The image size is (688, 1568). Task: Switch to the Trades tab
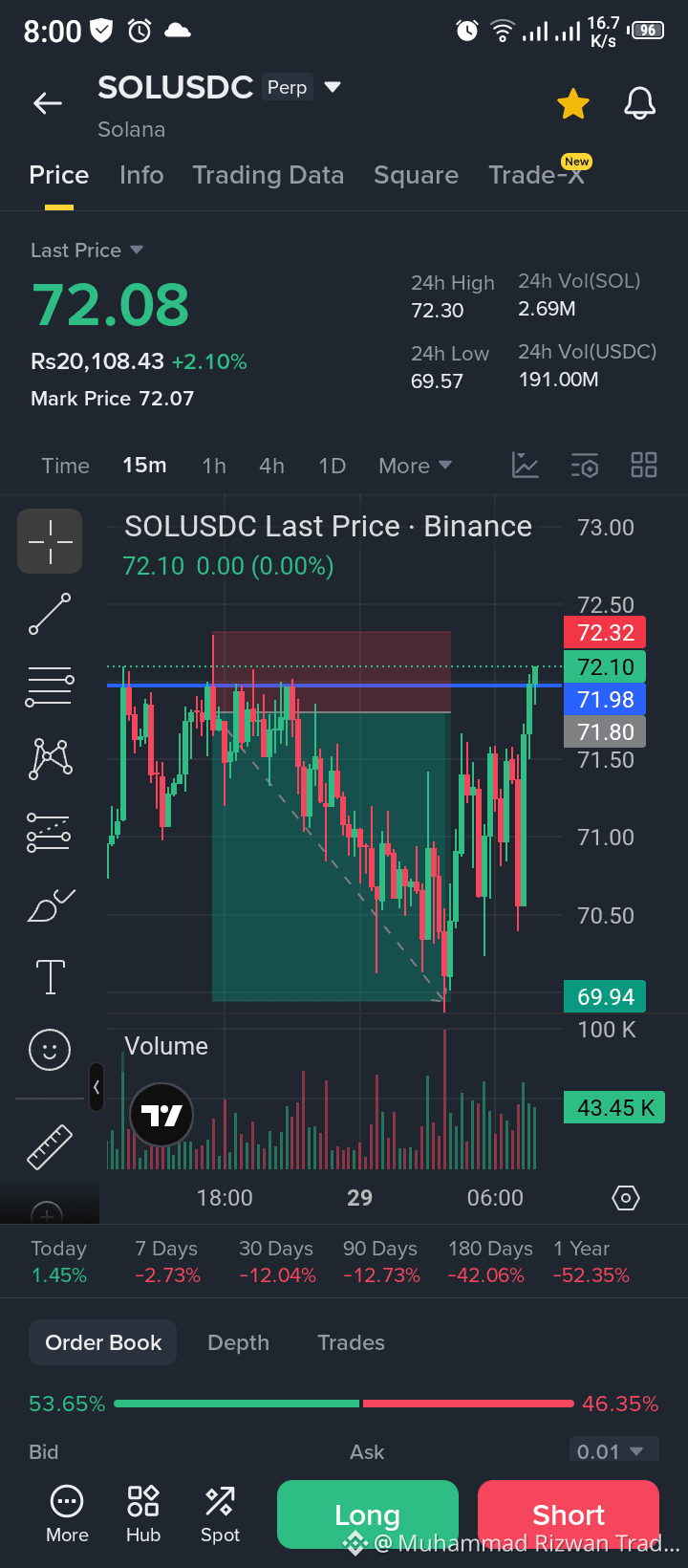351,1342
